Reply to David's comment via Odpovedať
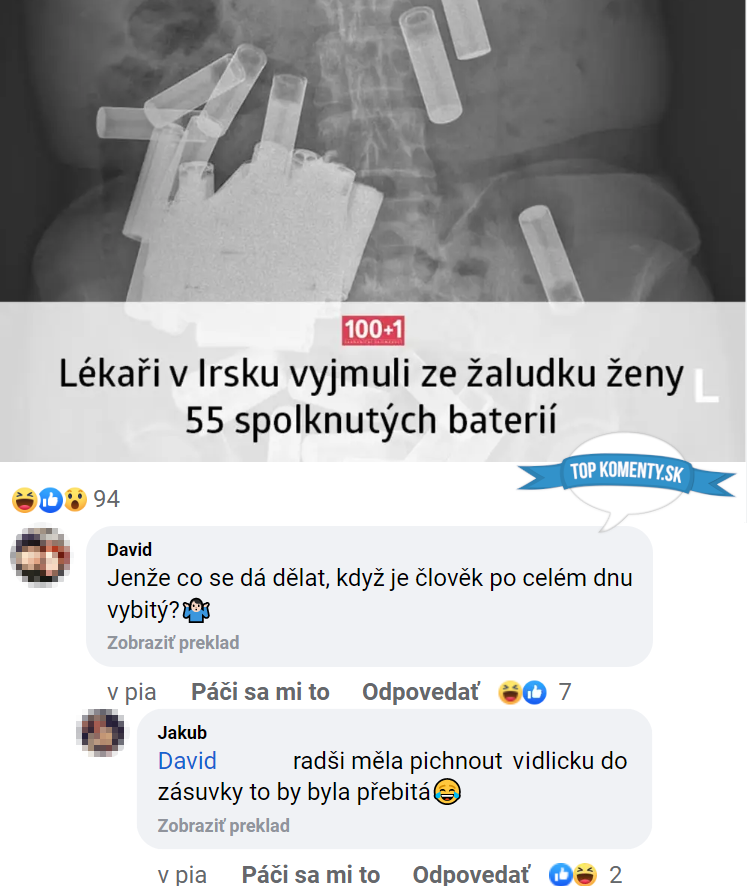Screen dimensions: 747x895 point(421,692)
